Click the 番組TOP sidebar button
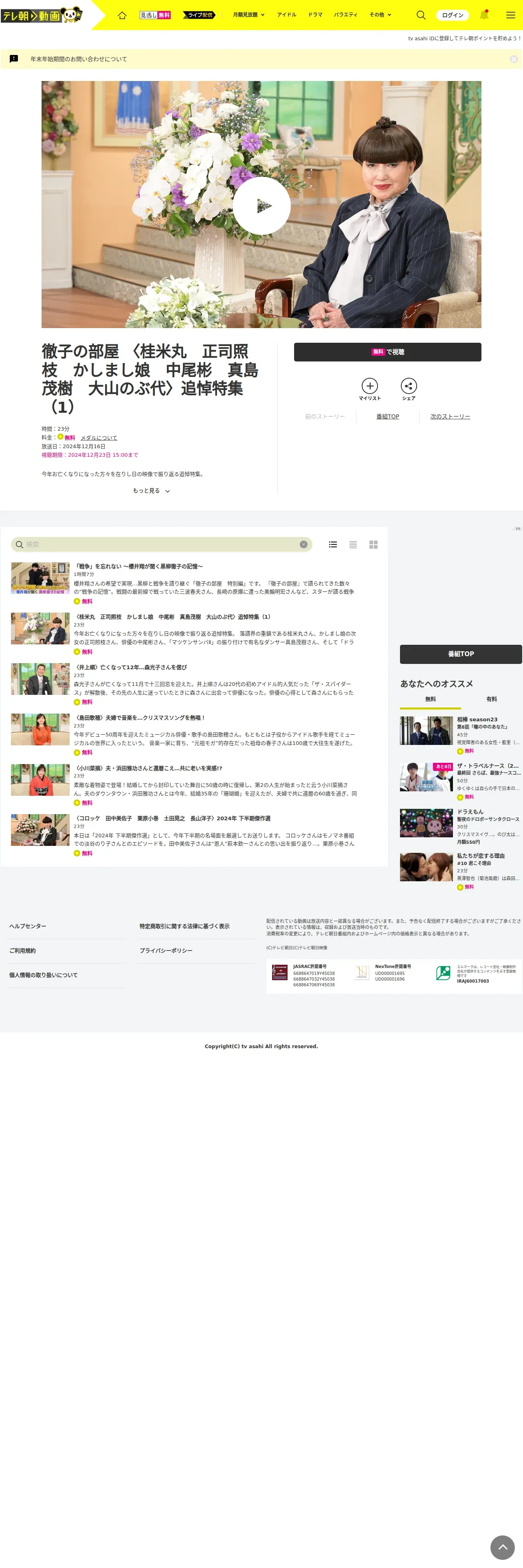 pyautogui.click(x=461, y=654)
